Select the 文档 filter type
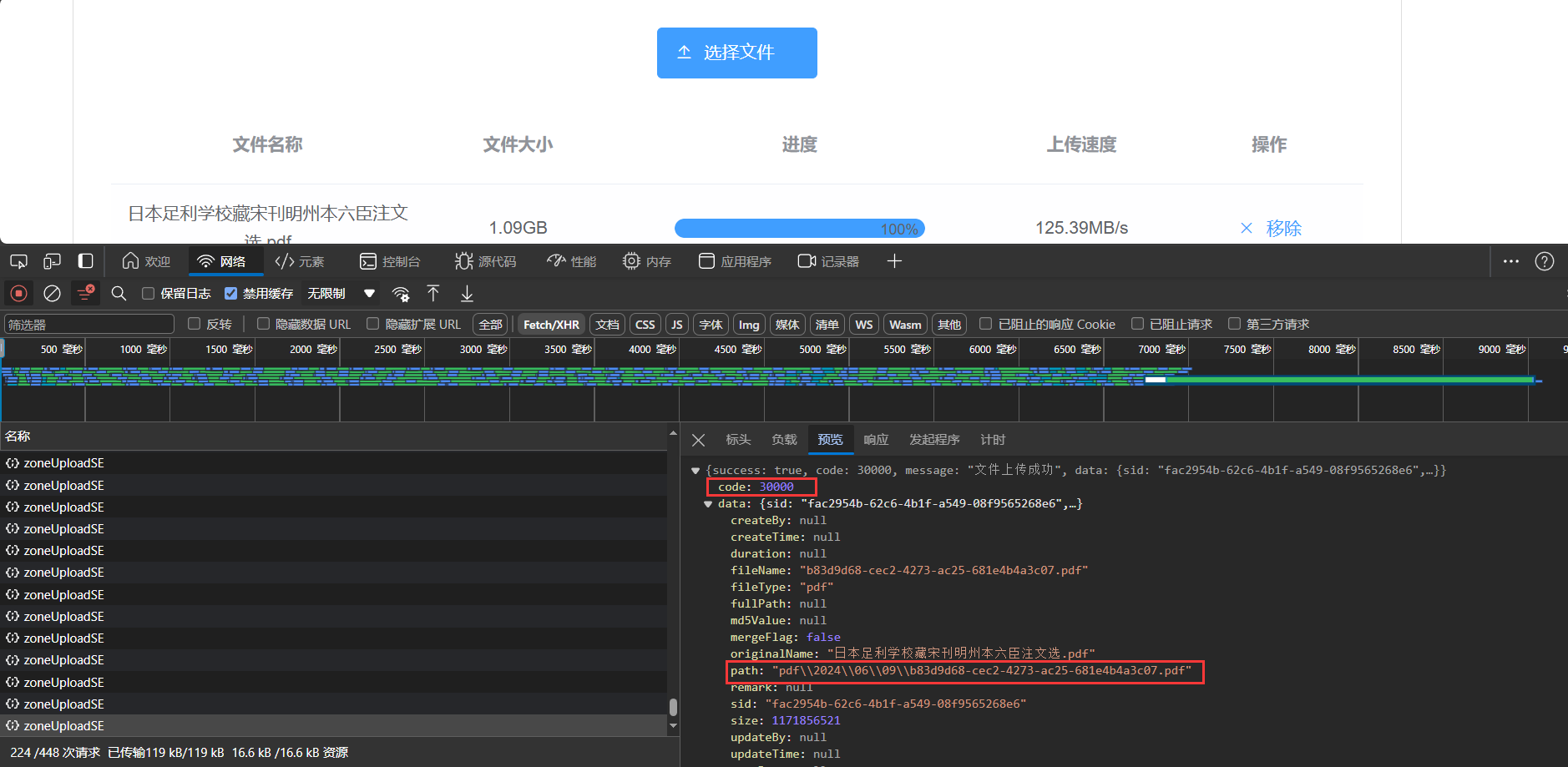This screenshot has height=767, width=1568. [608, 325]
